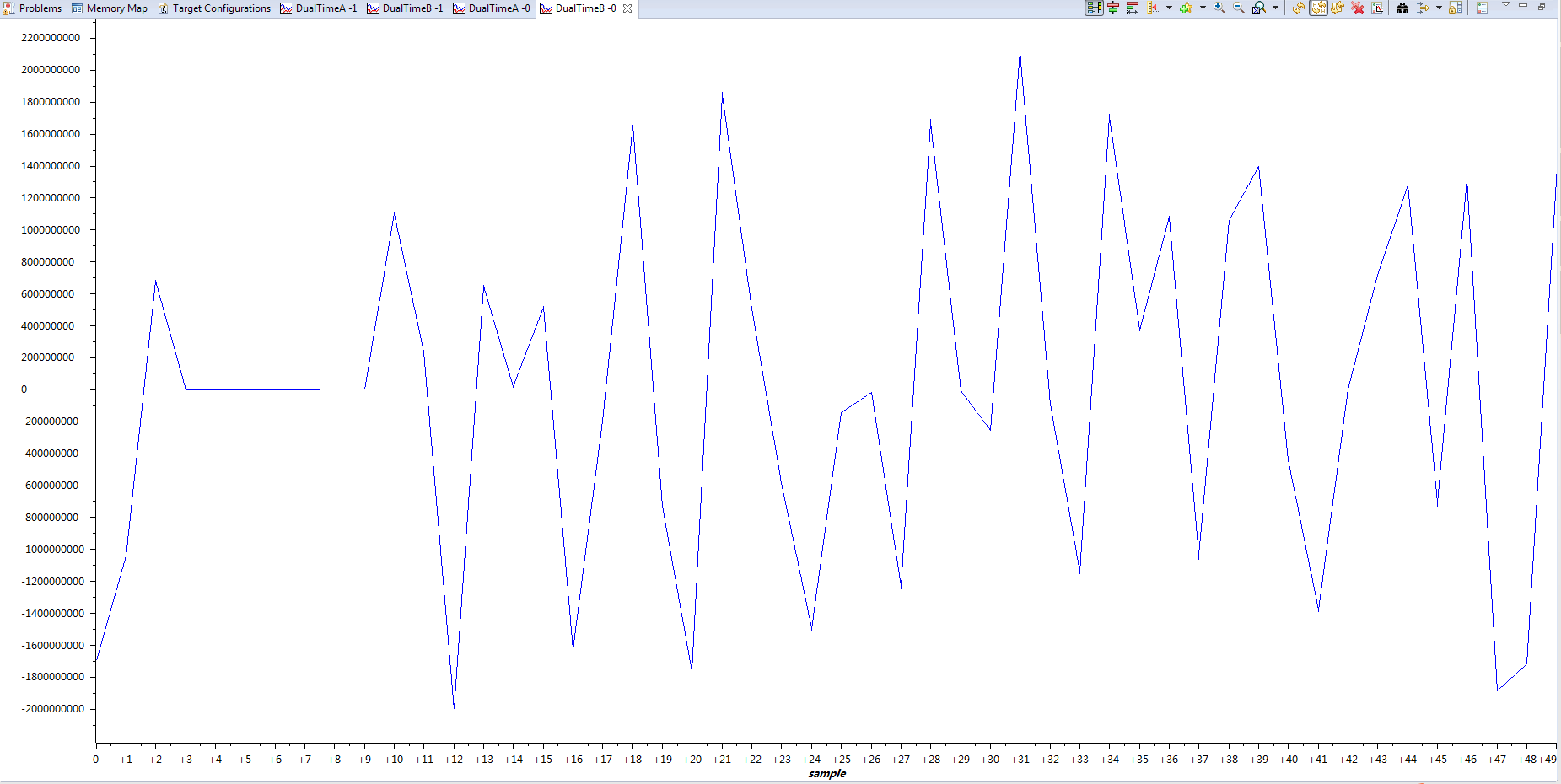Switch to the Problems tab

40,8
